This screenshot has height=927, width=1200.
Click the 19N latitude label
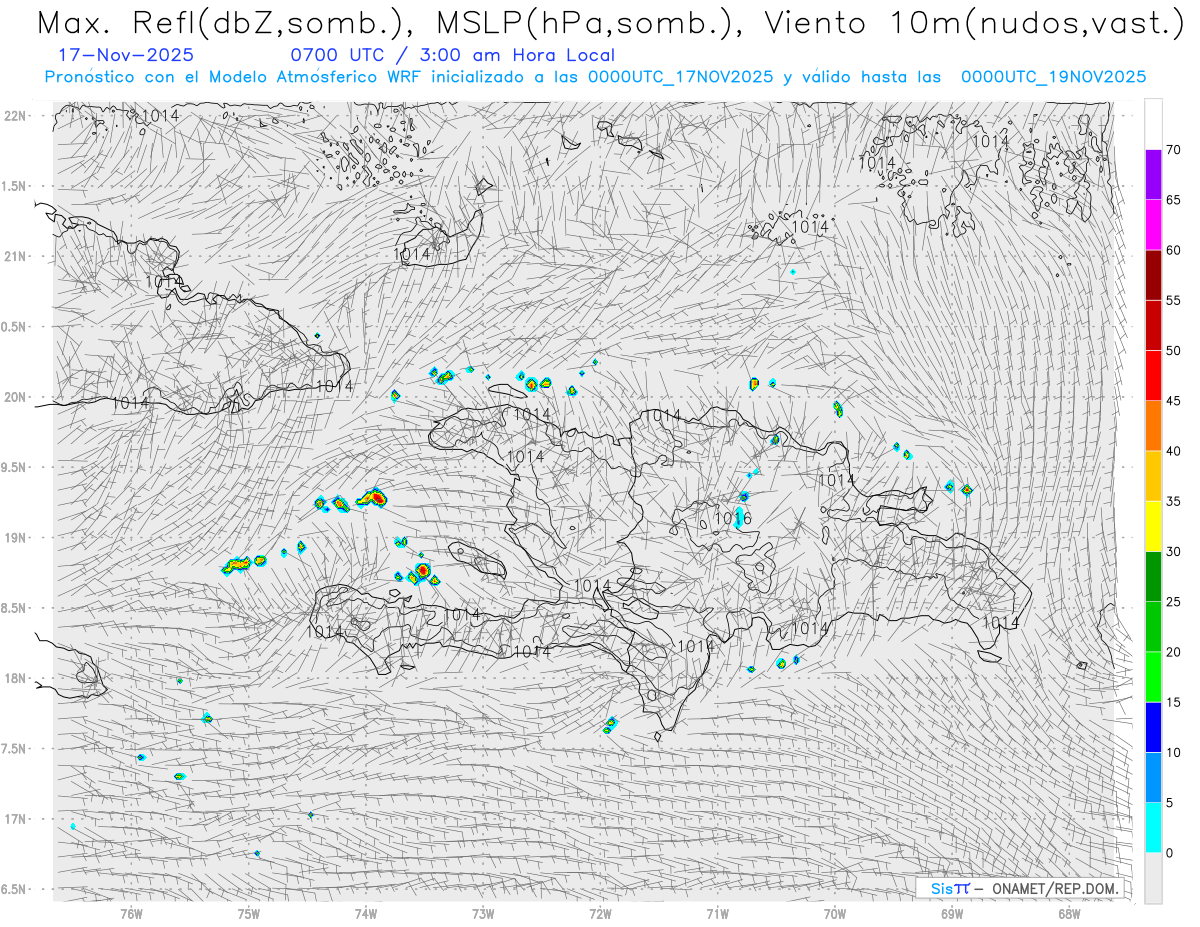pos(16,537)
